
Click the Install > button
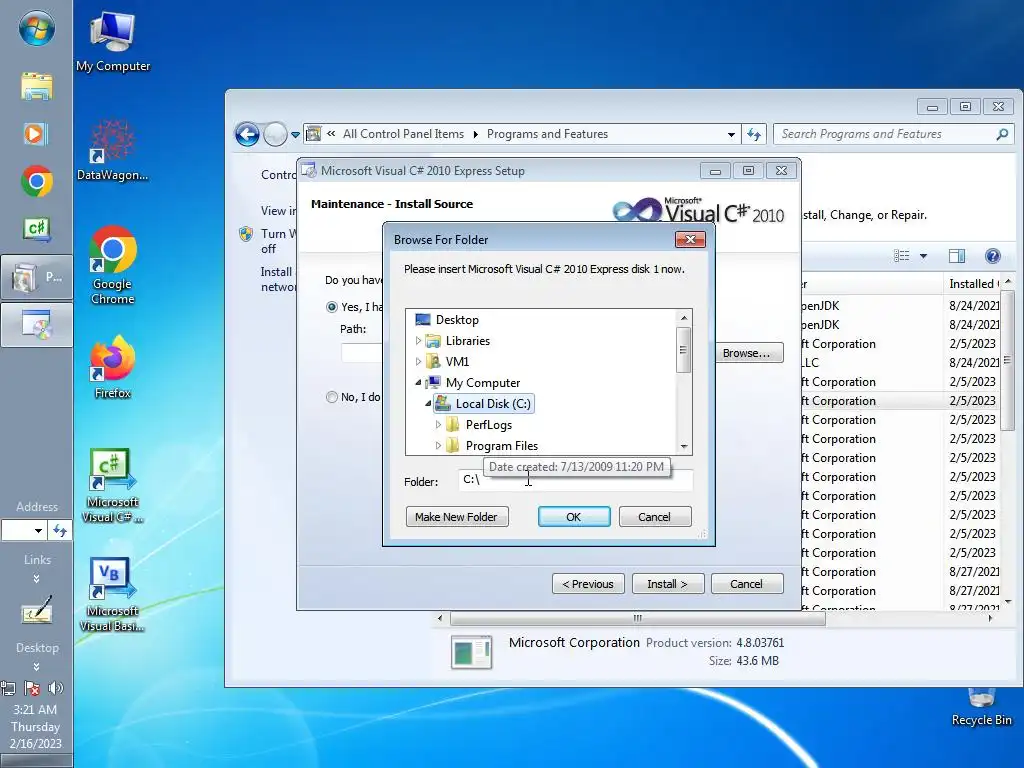pos(667,584)
